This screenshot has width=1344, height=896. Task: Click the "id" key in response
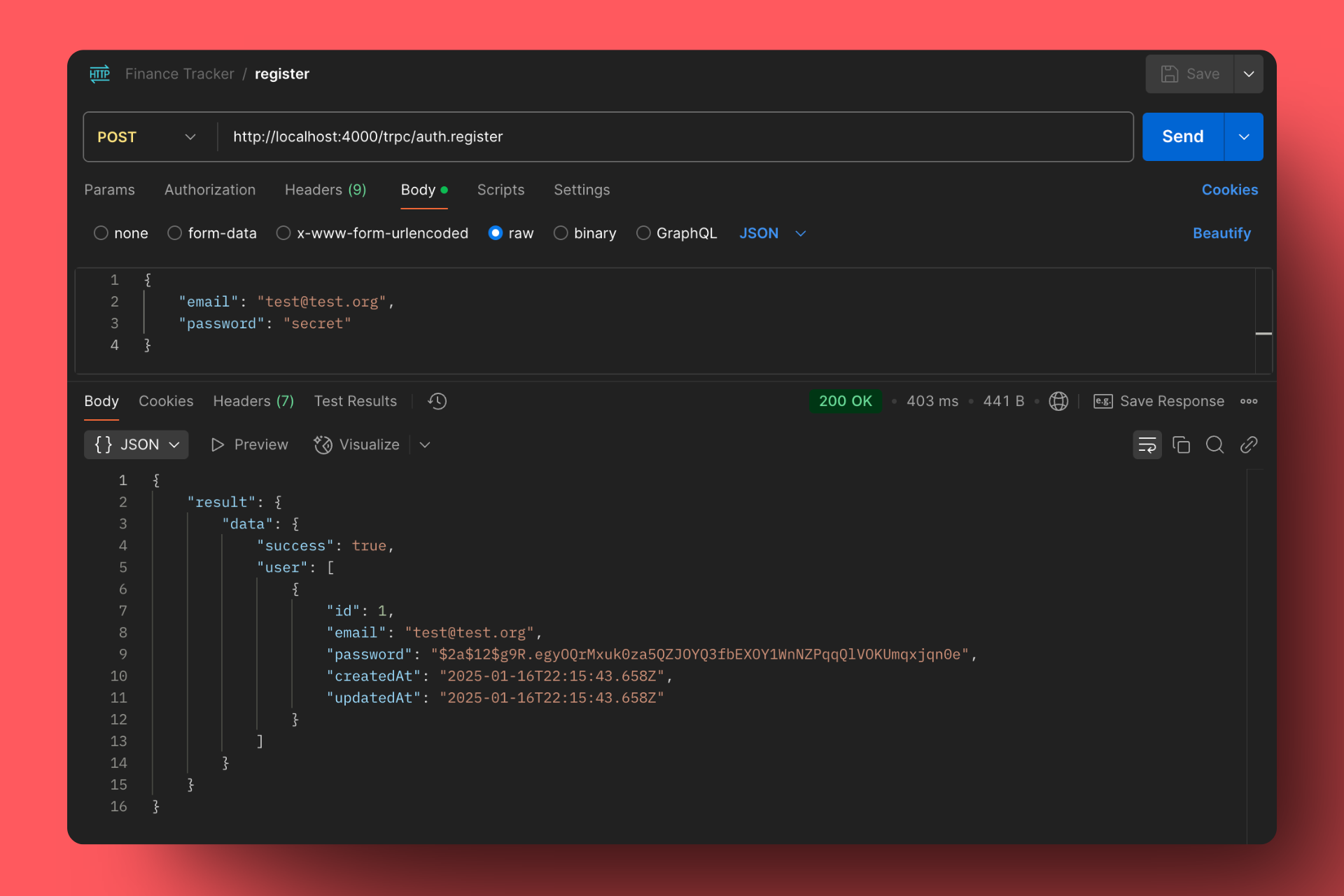pyautogui.click(x=343, y=611)
